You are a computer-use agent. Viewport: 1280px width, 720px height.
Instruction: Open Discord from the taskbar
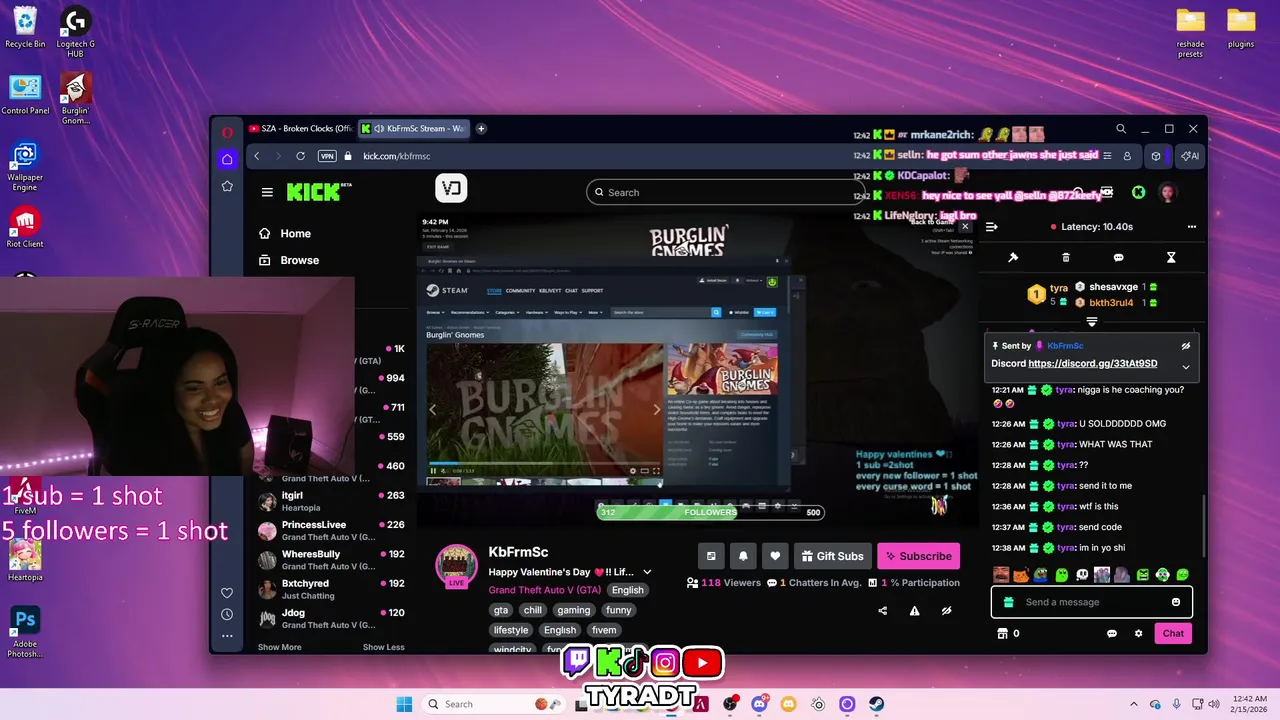click(759, 704)
